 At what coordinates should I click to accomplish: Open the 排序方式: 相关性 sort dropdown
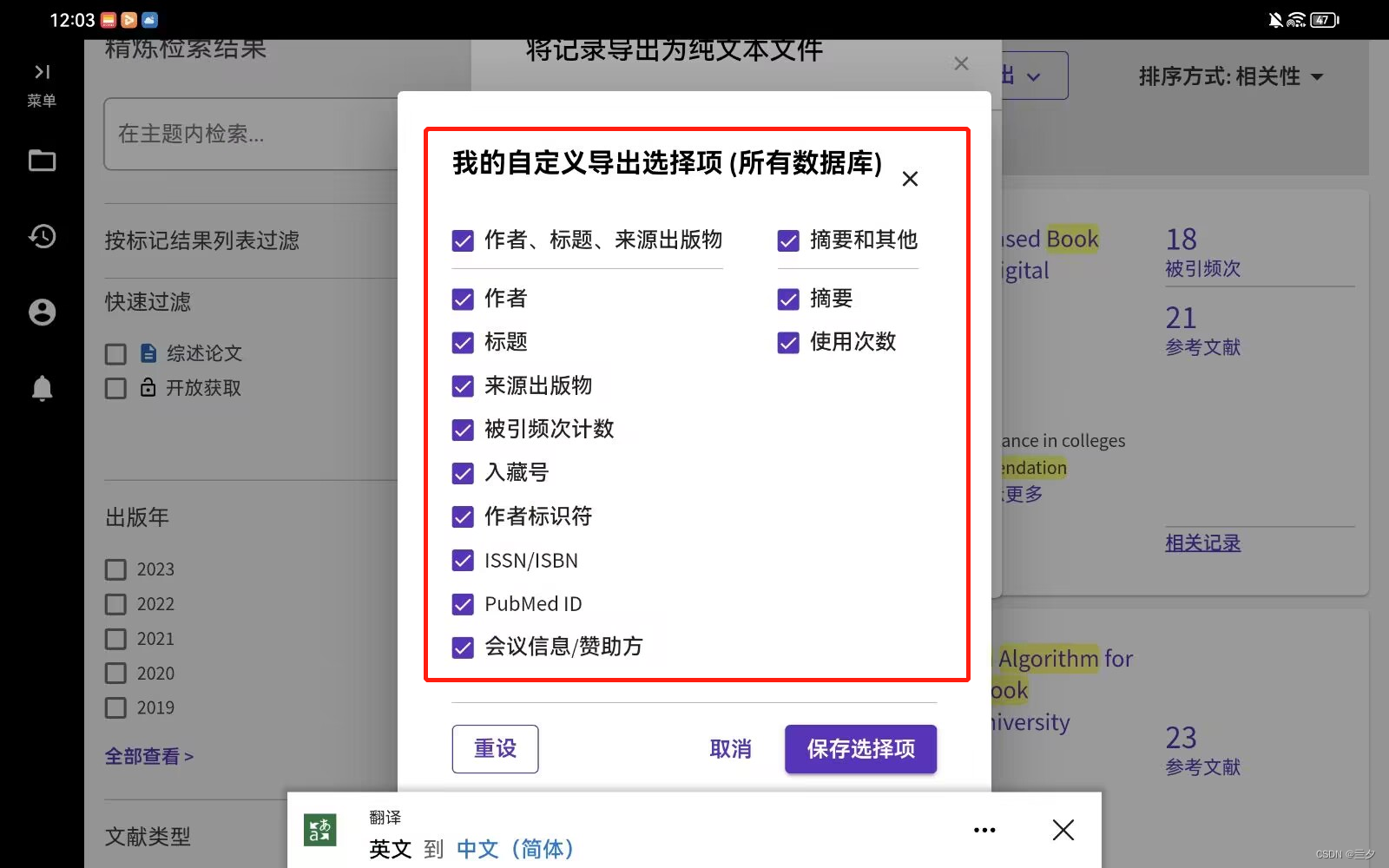pyautogui.click(x=1231, y=76)
